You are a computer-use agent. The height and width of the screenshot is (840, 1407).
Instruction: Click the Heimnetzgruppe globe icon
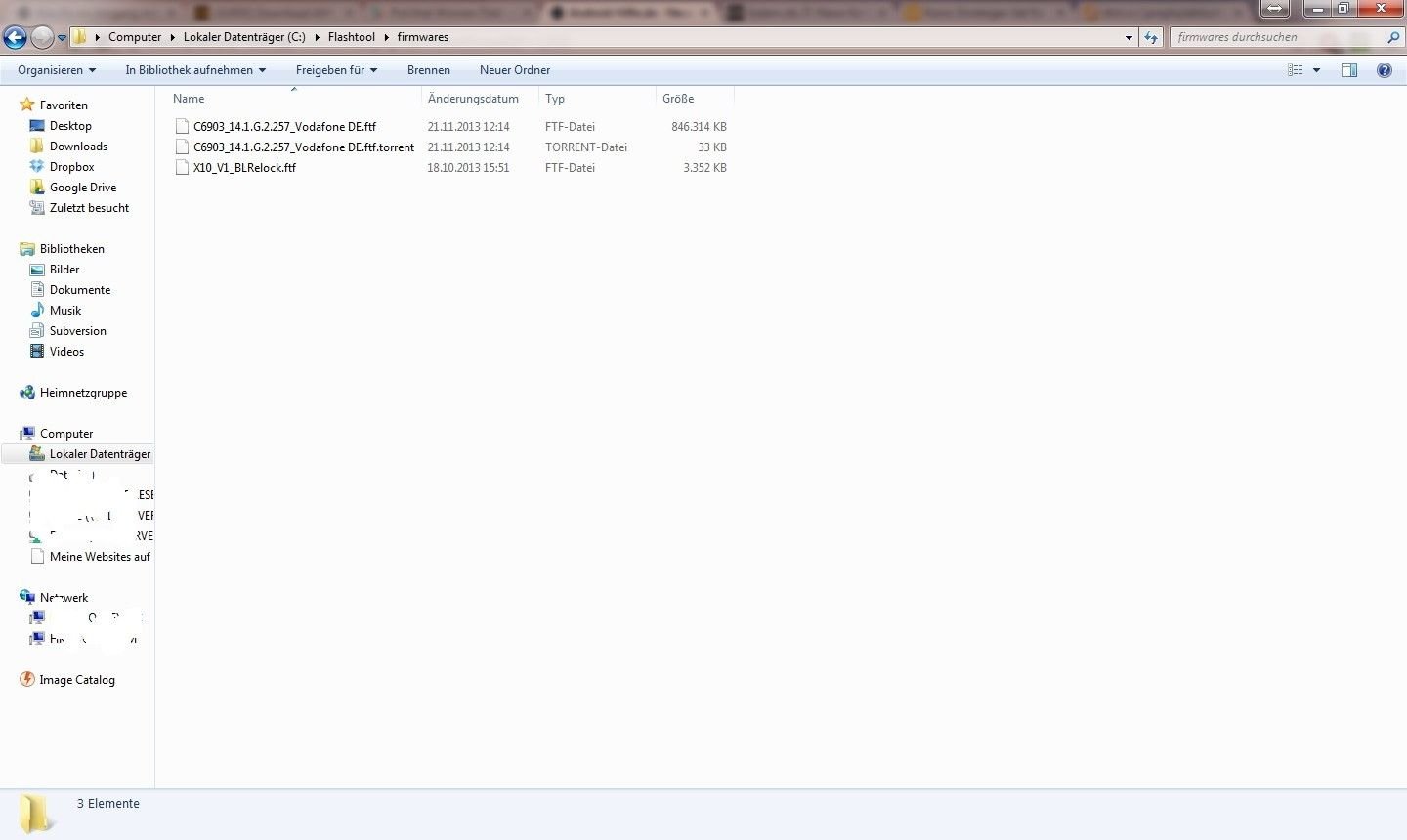(x=27, y=393)
